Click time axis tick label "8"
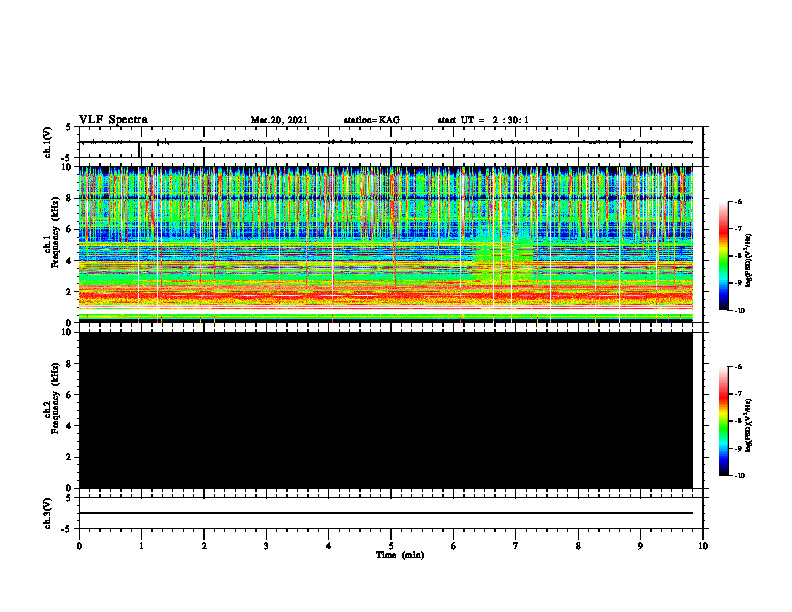The width and height of the screenshot is (792, 612). (578, 546)
